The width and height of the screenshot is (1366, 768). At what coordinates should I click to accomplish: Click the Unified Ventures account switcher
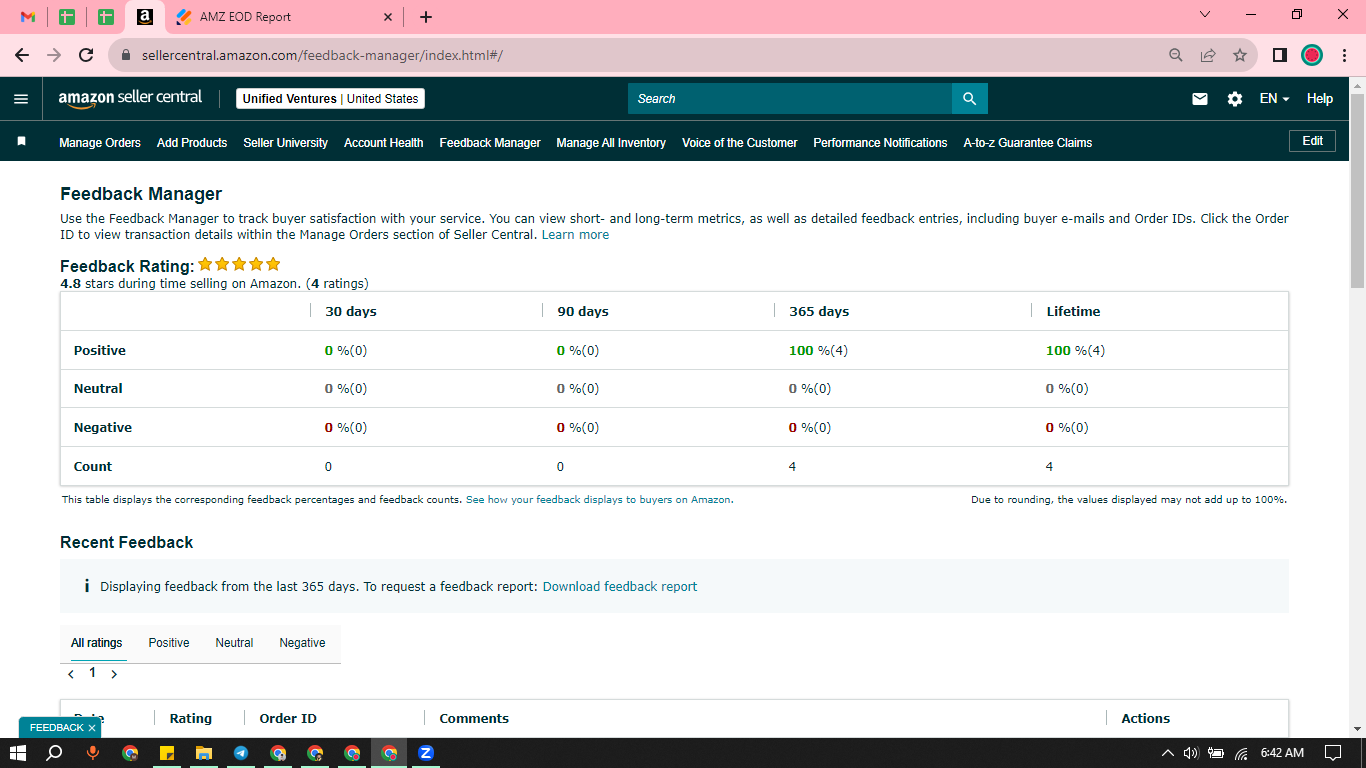pos(331,99)
